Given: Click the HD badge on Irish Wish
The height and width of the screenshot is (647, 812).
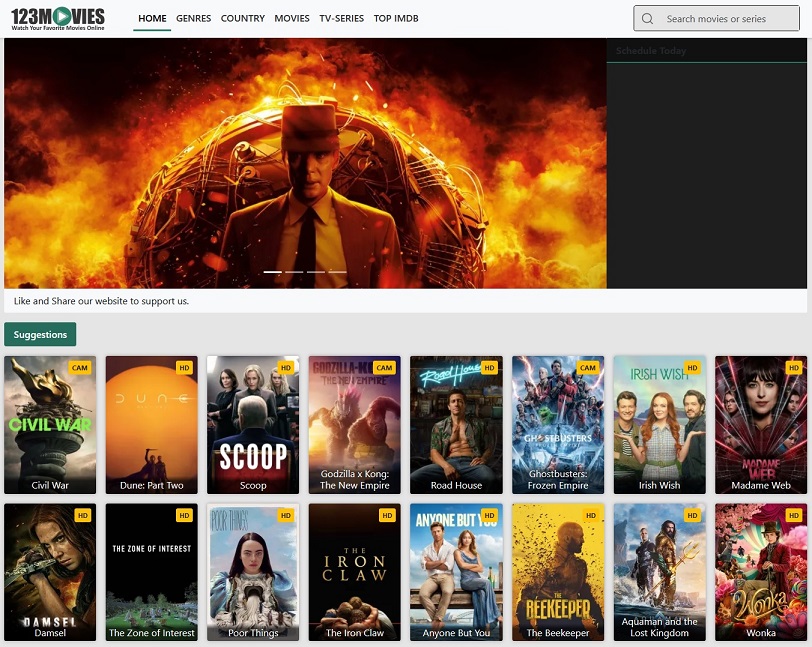Looking at the screenshot, I should tap(692, 368).
